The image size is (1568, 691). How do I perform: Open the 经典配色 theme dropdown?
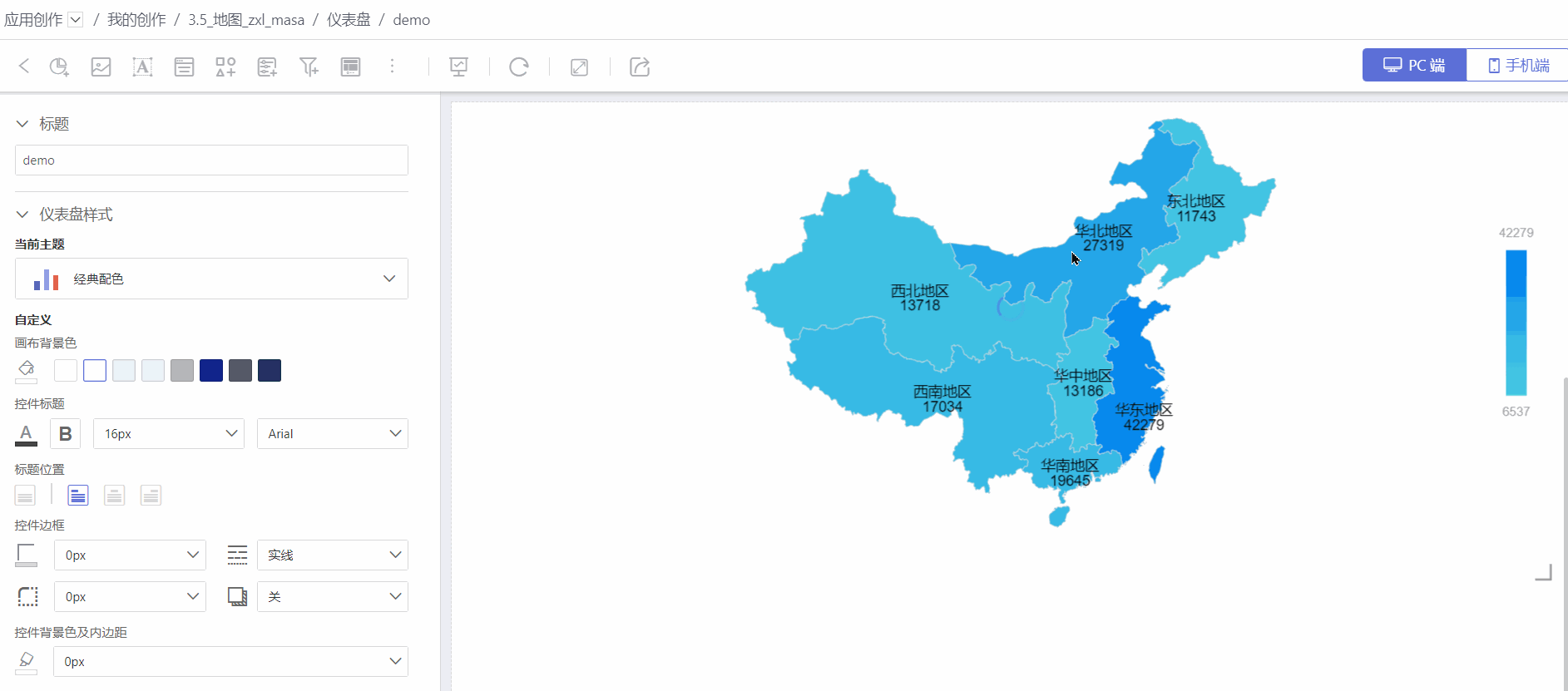point(211,279)
